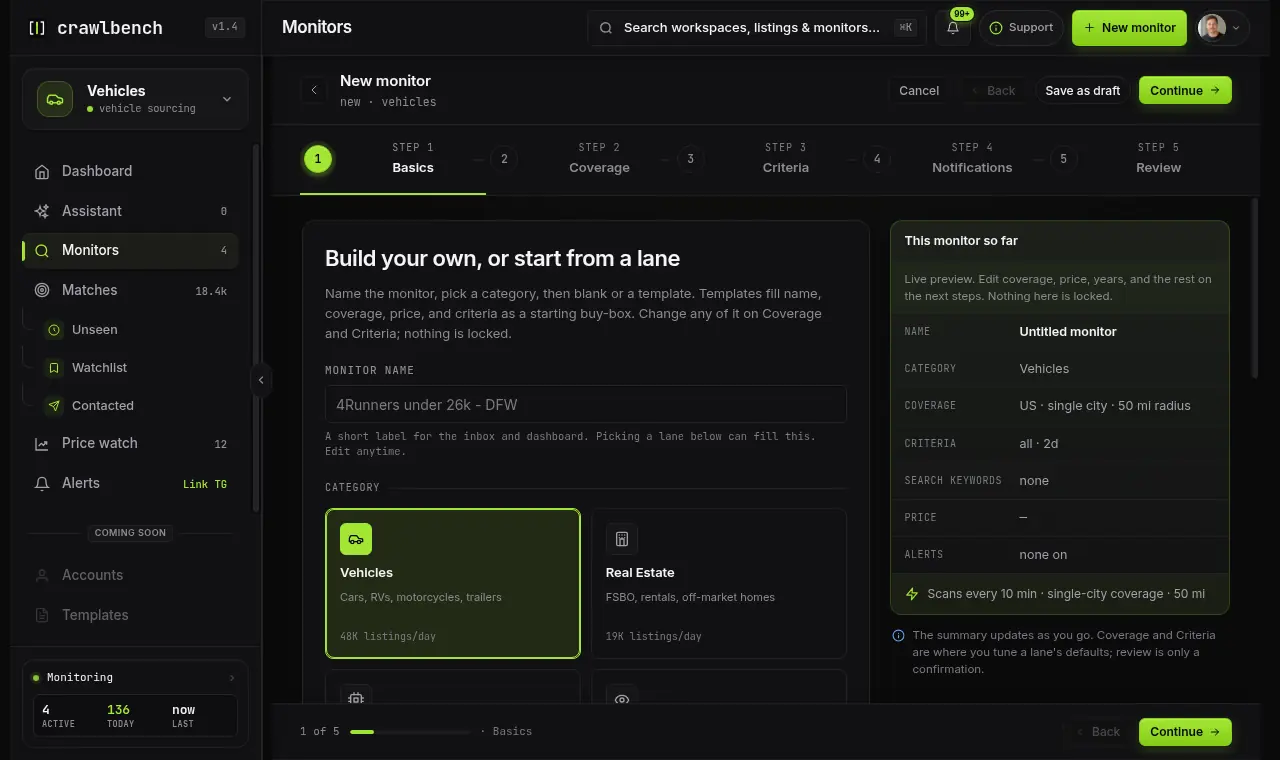
Task: Go to Step 1 Basics
Action: 393,158
